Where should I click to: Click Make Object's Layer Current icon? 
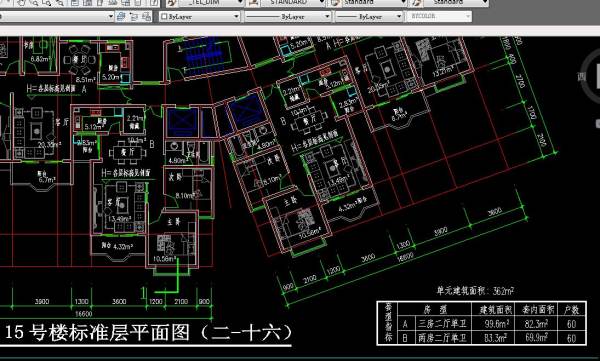point(121,16)
